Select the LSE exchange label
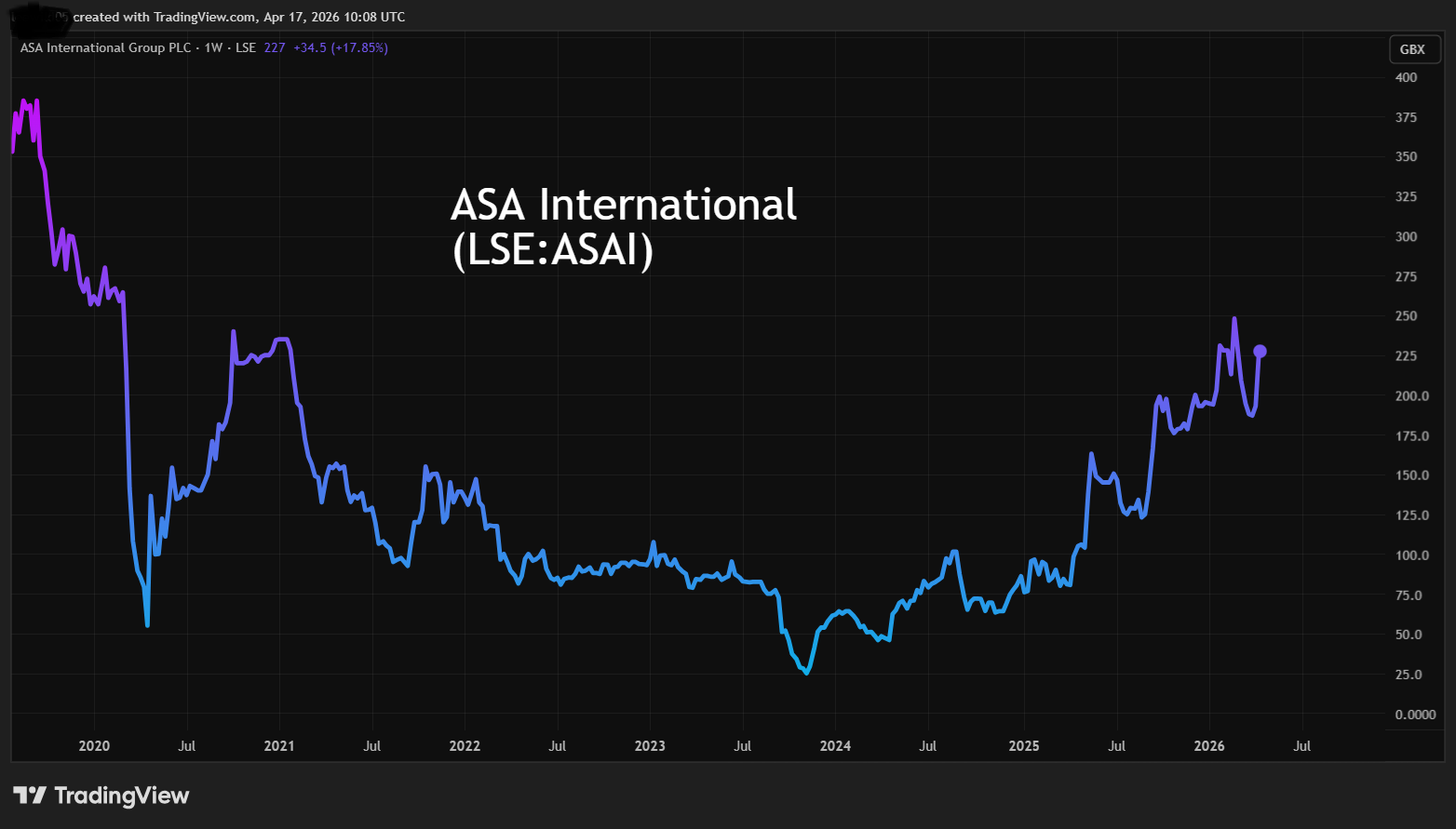1456x829 pixels. click(x=245, y=47)
